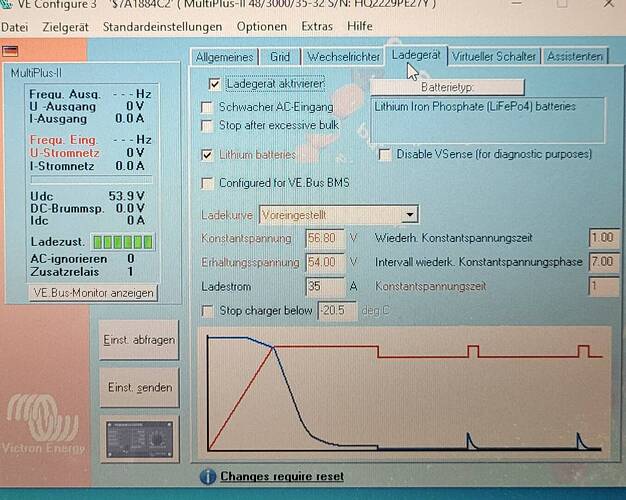Check Disable VSense for diagnostic purposes
Viewport: 626px width, 500px height.
(x=384, y=155)
